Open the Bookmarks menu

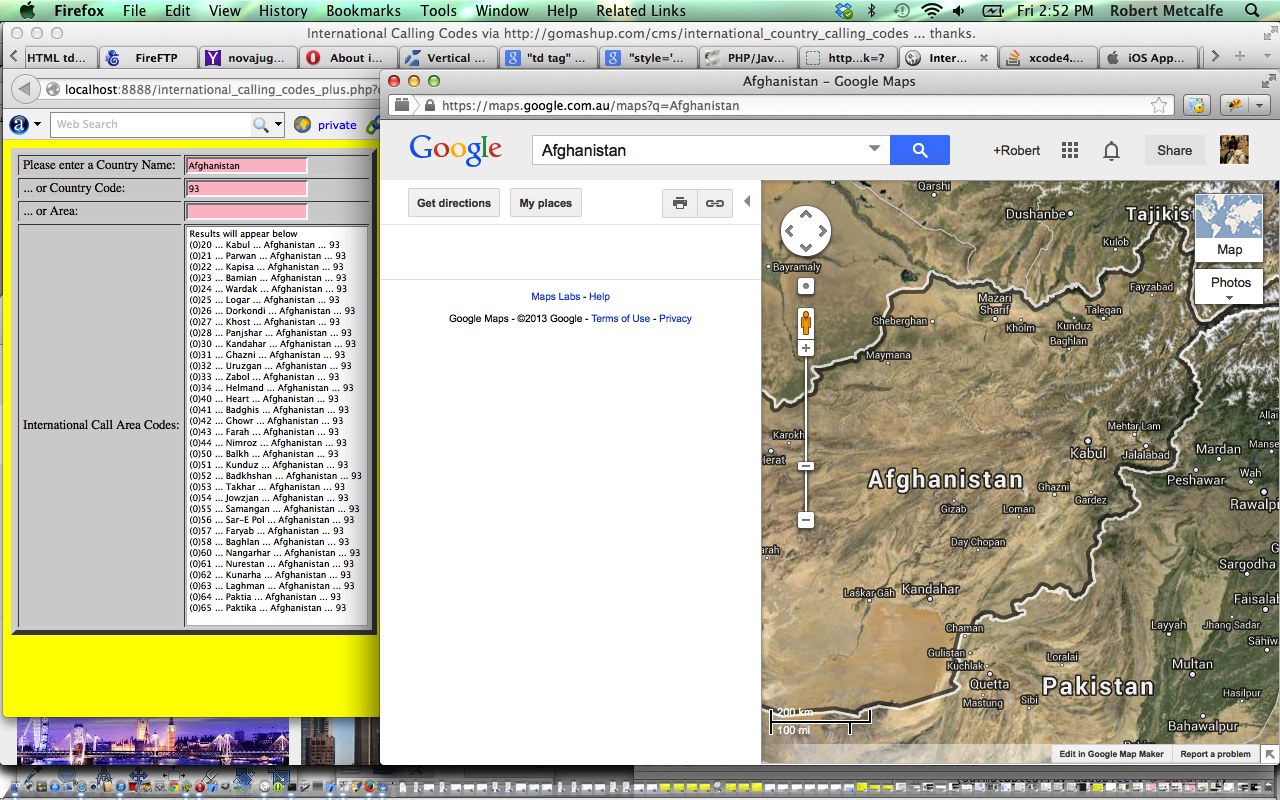[x=363, y=11]
